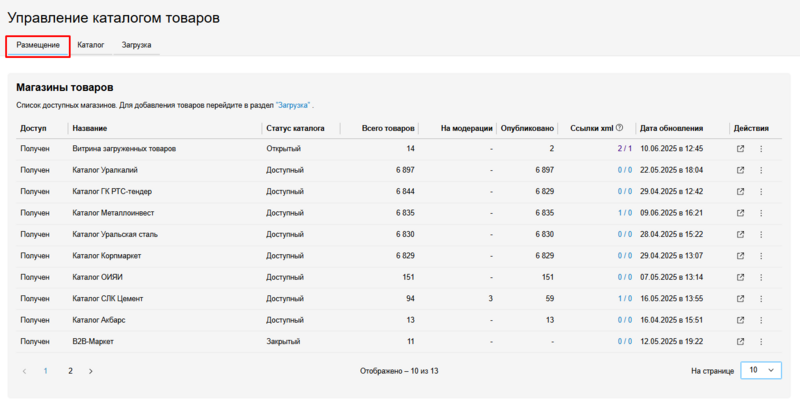Open three-dot menu for Каталог ОИЯИ

[761, 277]
